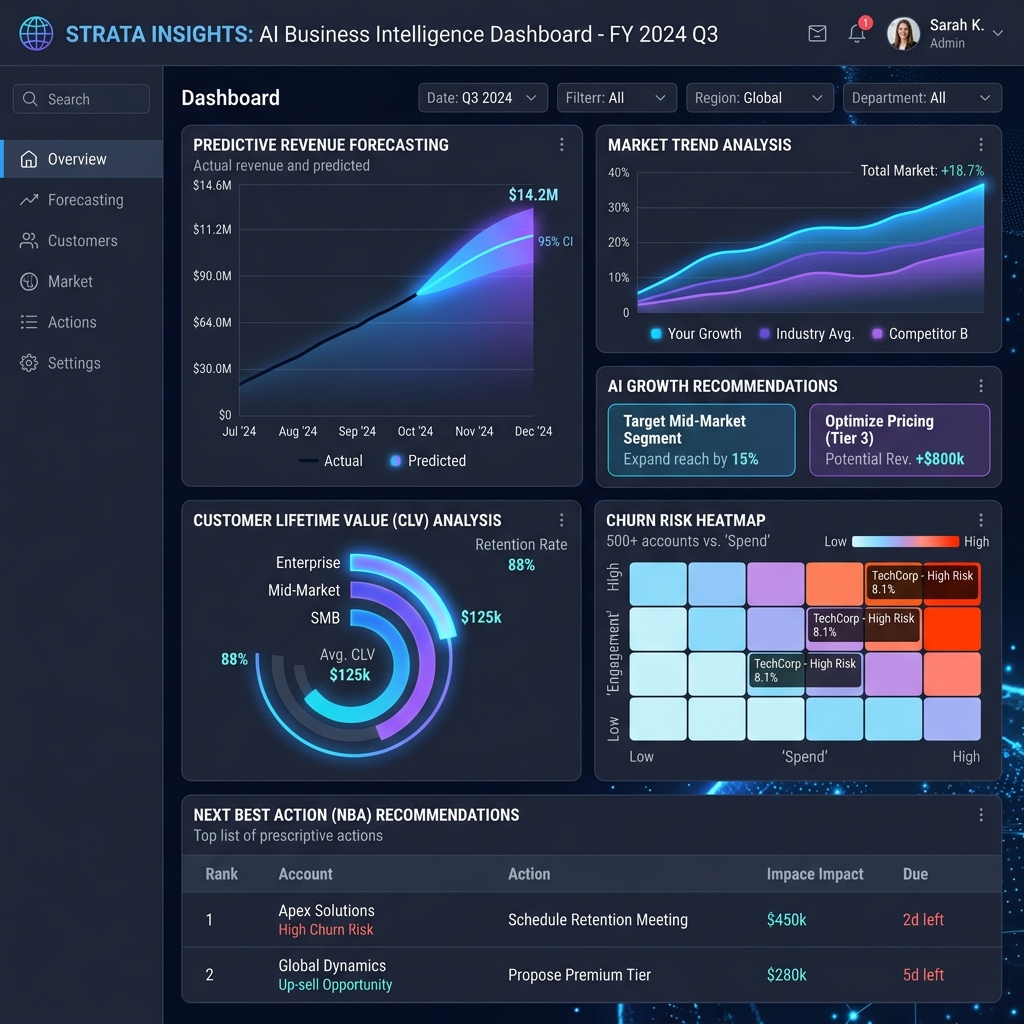This screenshot has height=1024, width=1024.
Task: Open the Date: Q3 2024 dropdown
Action: coord(483,98)
